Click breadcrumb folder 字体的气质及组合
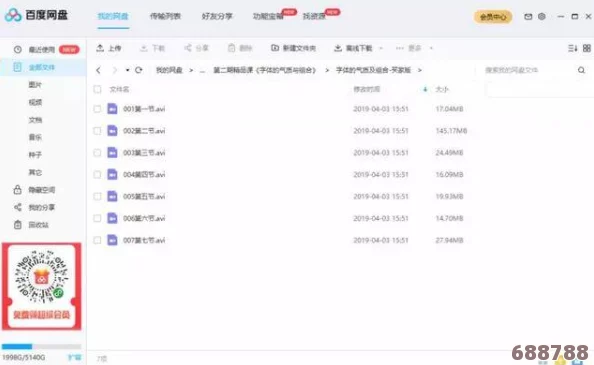This screenshot has height=365, width=594. [x=373, y=70]
